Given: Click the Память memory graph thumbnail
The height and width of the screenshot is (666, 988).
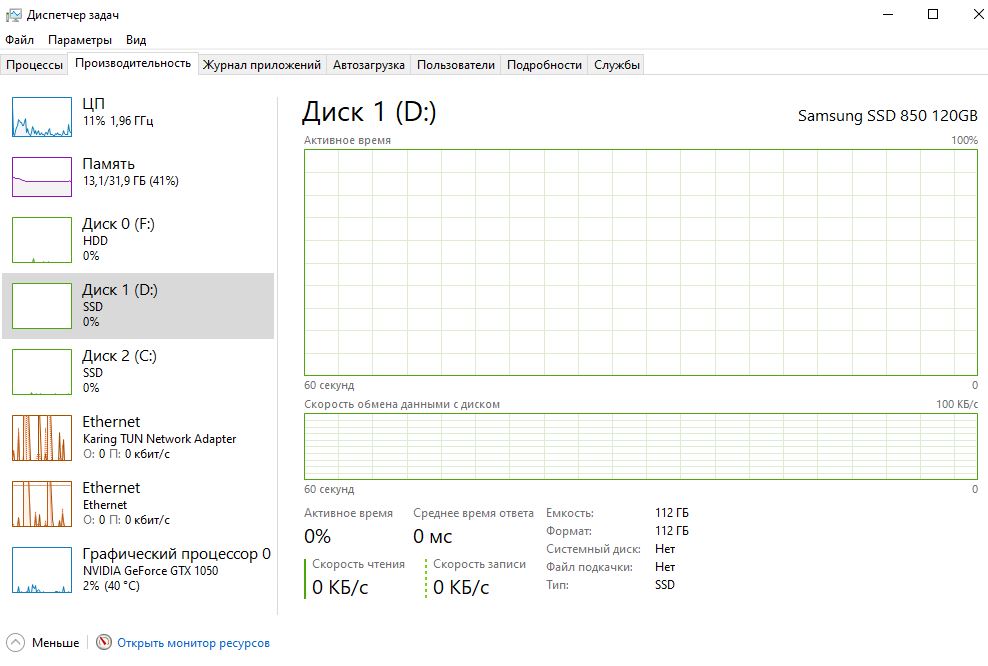Looking at the screenshot, I should [42, 176].
